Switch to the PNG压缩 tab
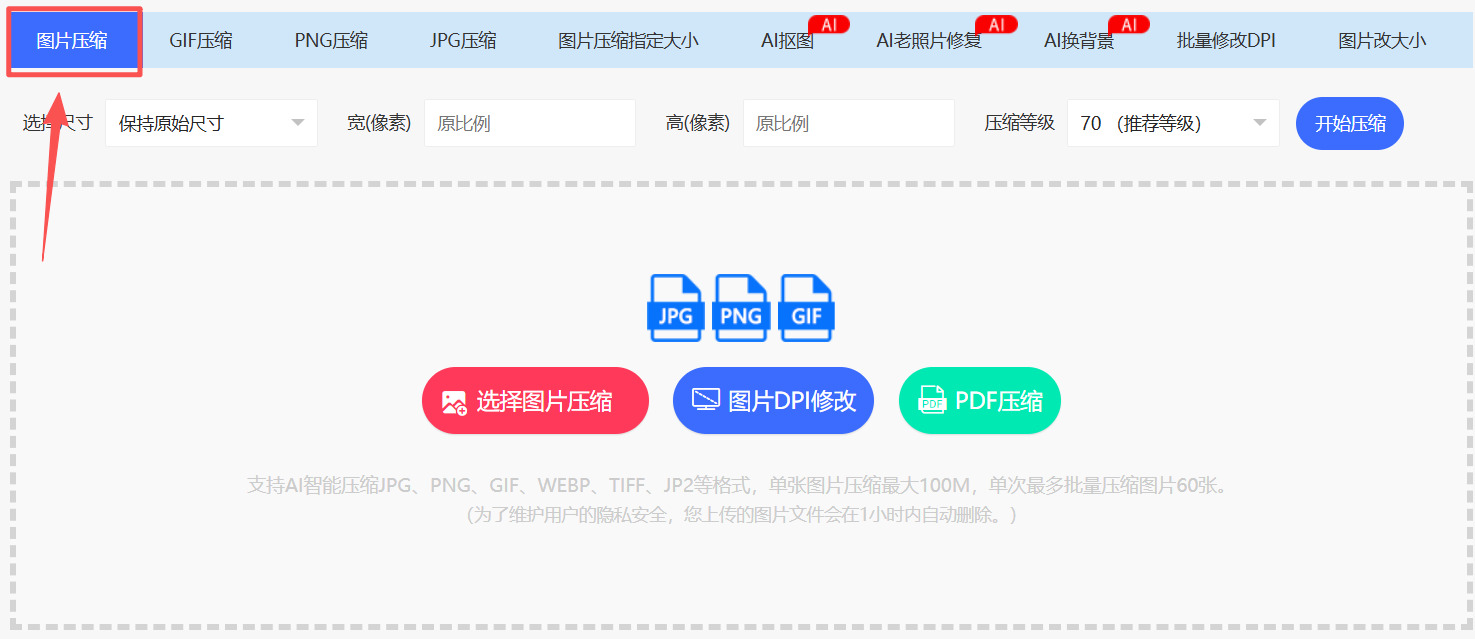This screenshot has width=1475, height=639. 331,39
